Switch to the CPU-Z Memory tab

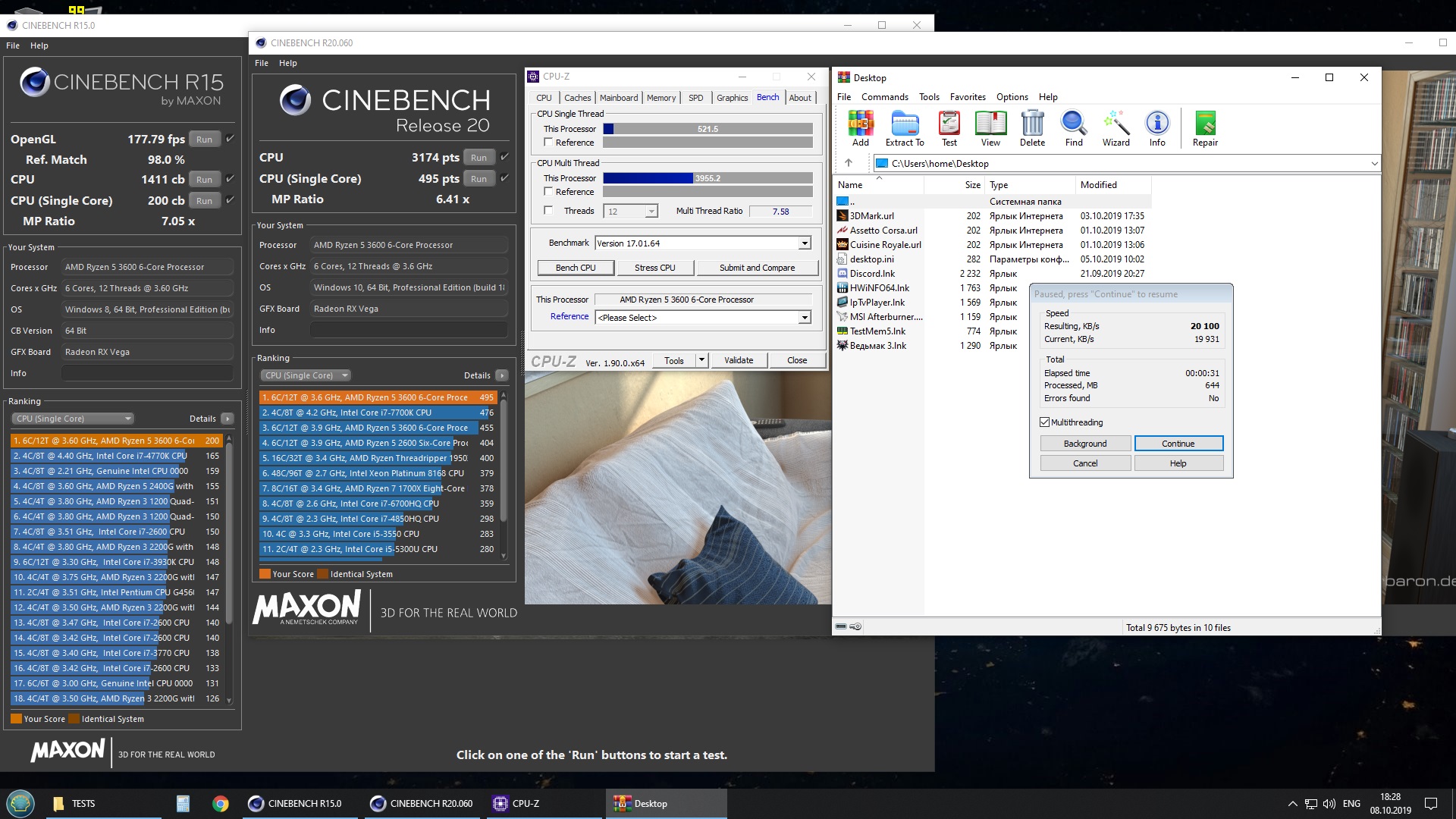coord(661,98)
